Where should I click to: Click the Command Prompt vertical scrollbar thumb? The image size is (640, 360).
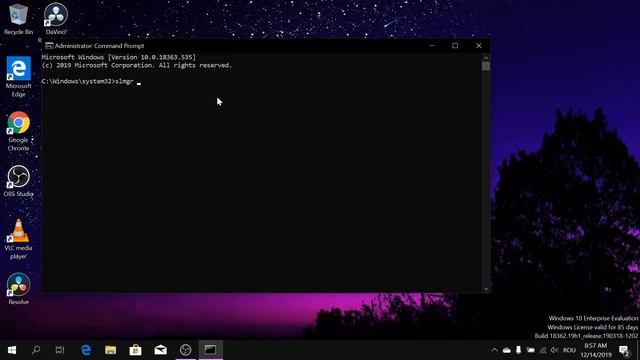pos(486,66)
